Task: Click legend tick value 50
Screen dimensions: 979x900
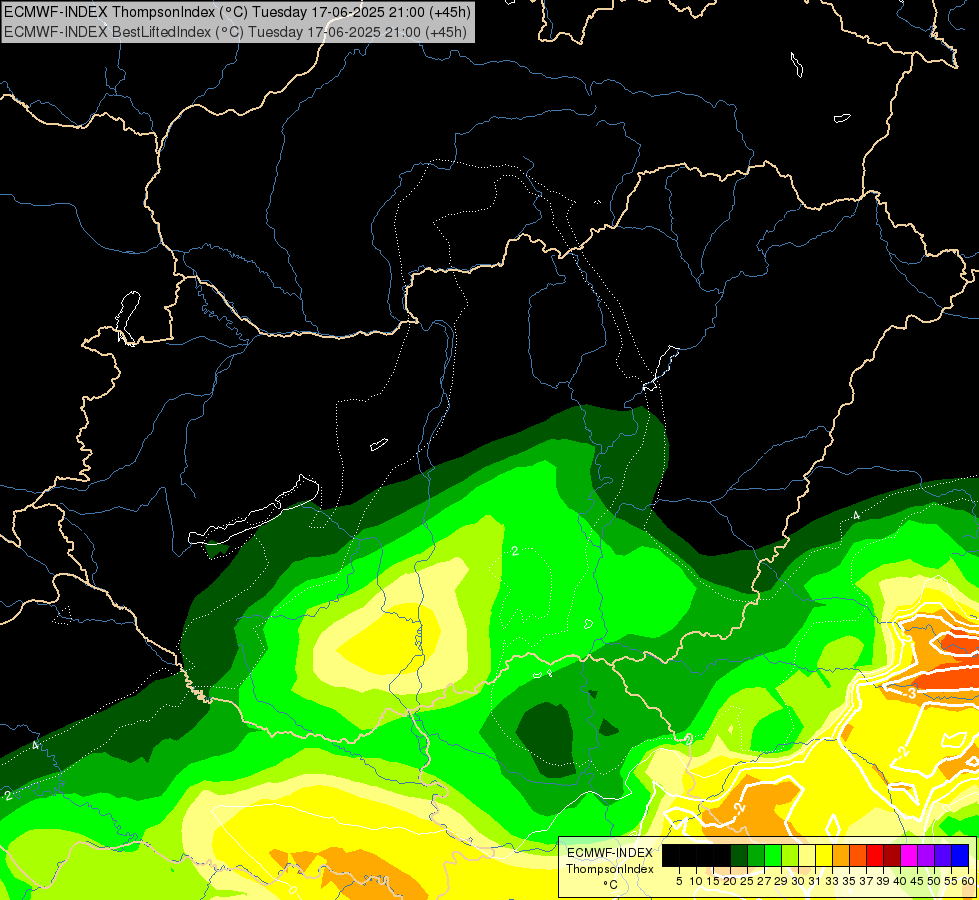Action: coord(934,881)
